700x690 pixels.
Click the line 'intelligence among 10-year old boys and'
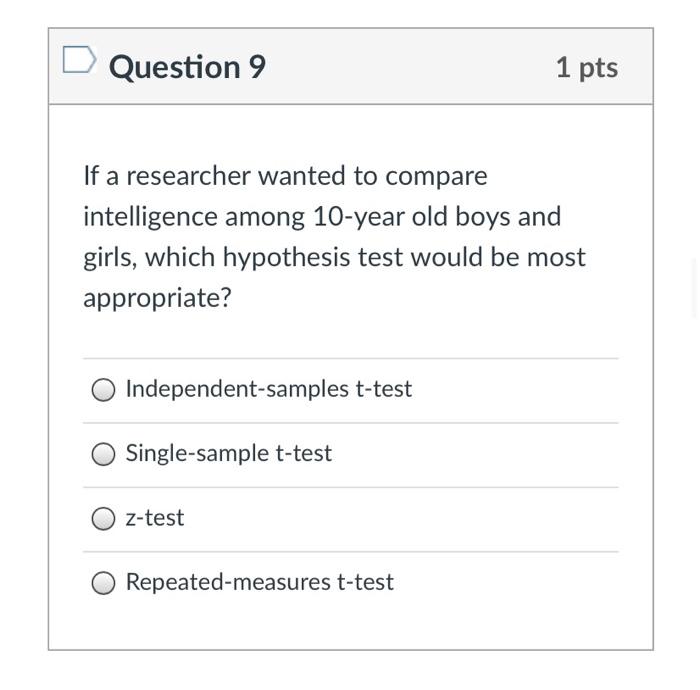tap(321, 216)
